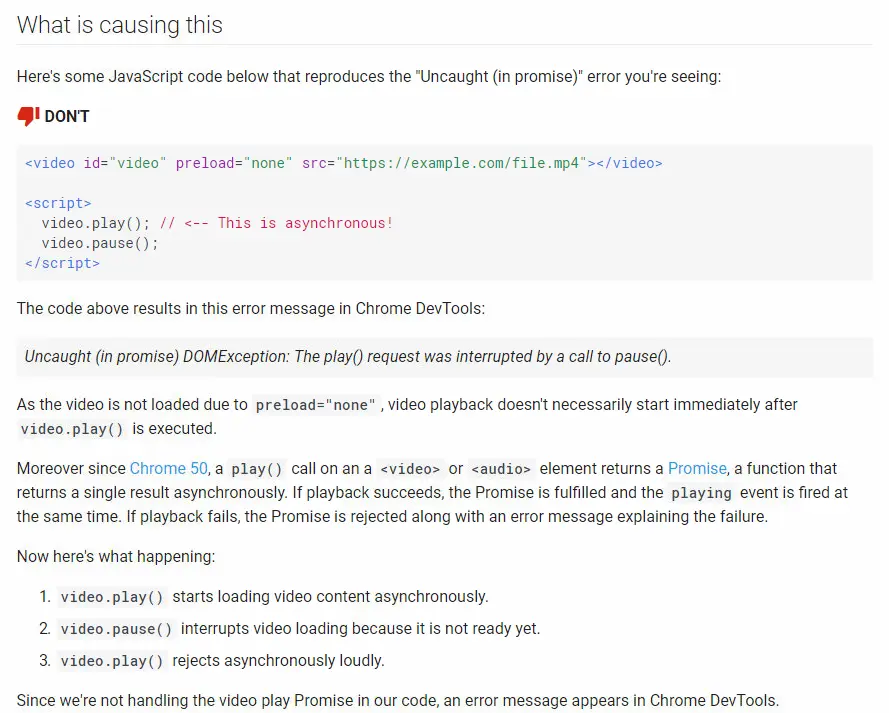889x713 pixels.
Task: Open the Chrome 50 link
Action: point(169,468)
